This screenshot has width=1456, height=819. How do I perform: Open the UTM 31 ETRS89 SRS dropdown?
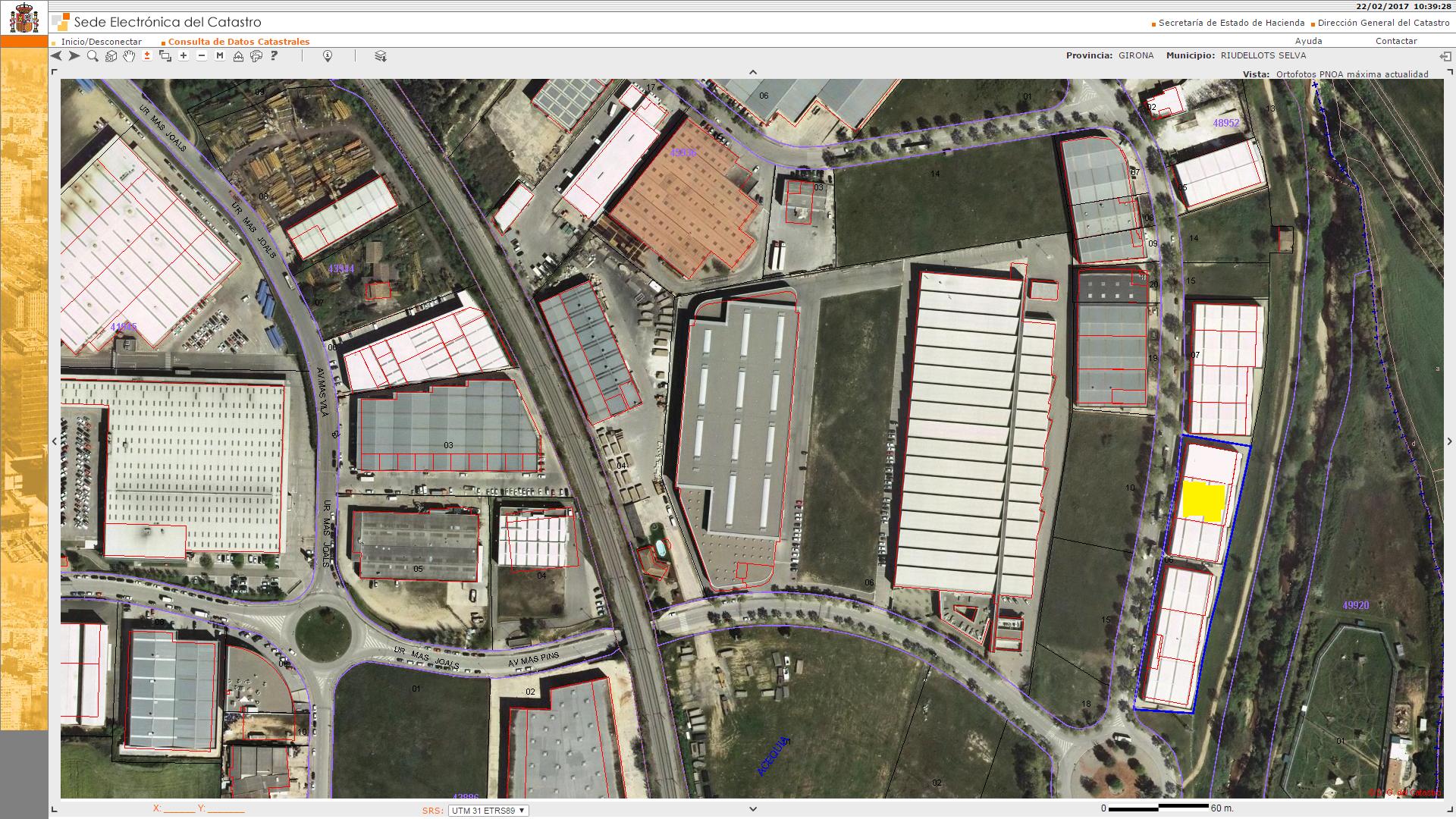[488, 811]
